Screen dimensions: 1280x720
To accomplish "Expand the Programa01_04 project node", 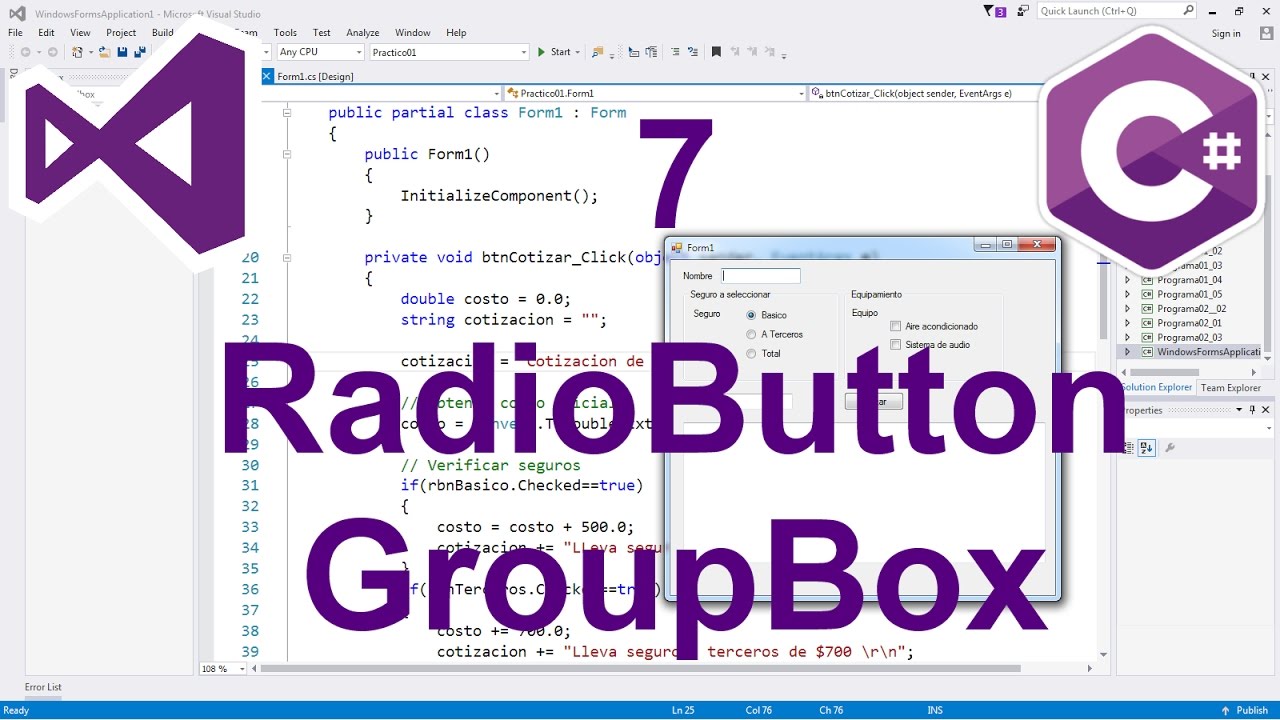I will [x=1127, y=280].
